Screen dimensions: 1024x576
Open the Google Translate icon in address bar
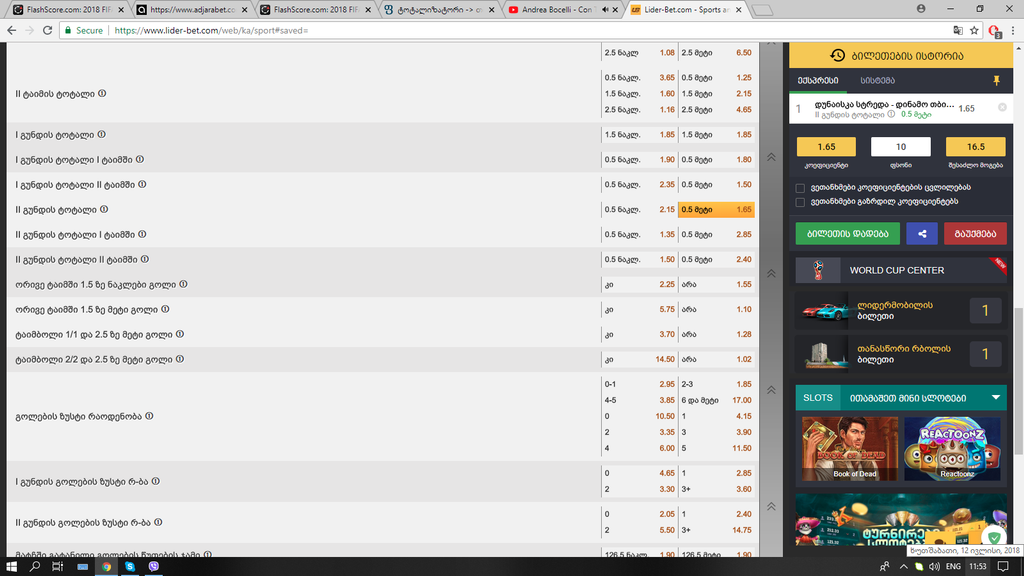[958, 30]
